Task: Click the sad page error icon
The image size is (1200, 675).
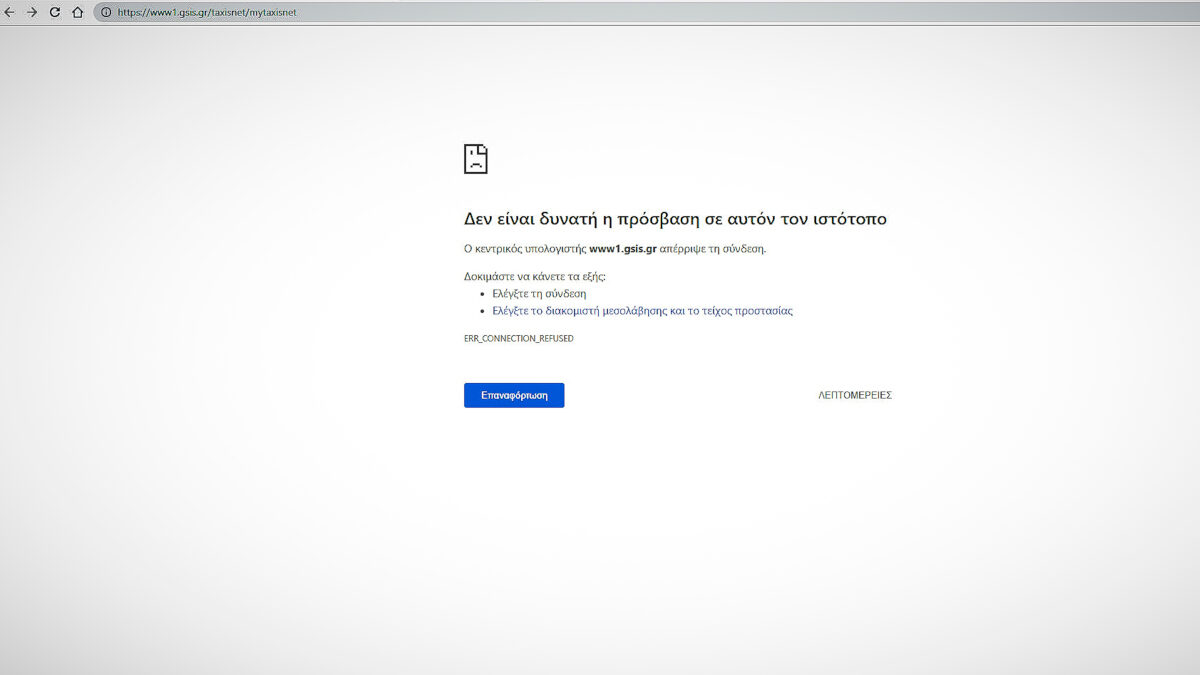Action: click(475, 159)
